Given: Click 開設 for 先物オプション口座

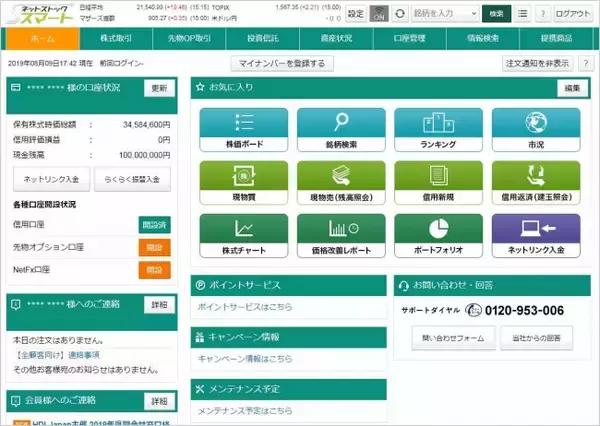Looking at the screenshot, I should pyautogui.click(x=154, y=246).
